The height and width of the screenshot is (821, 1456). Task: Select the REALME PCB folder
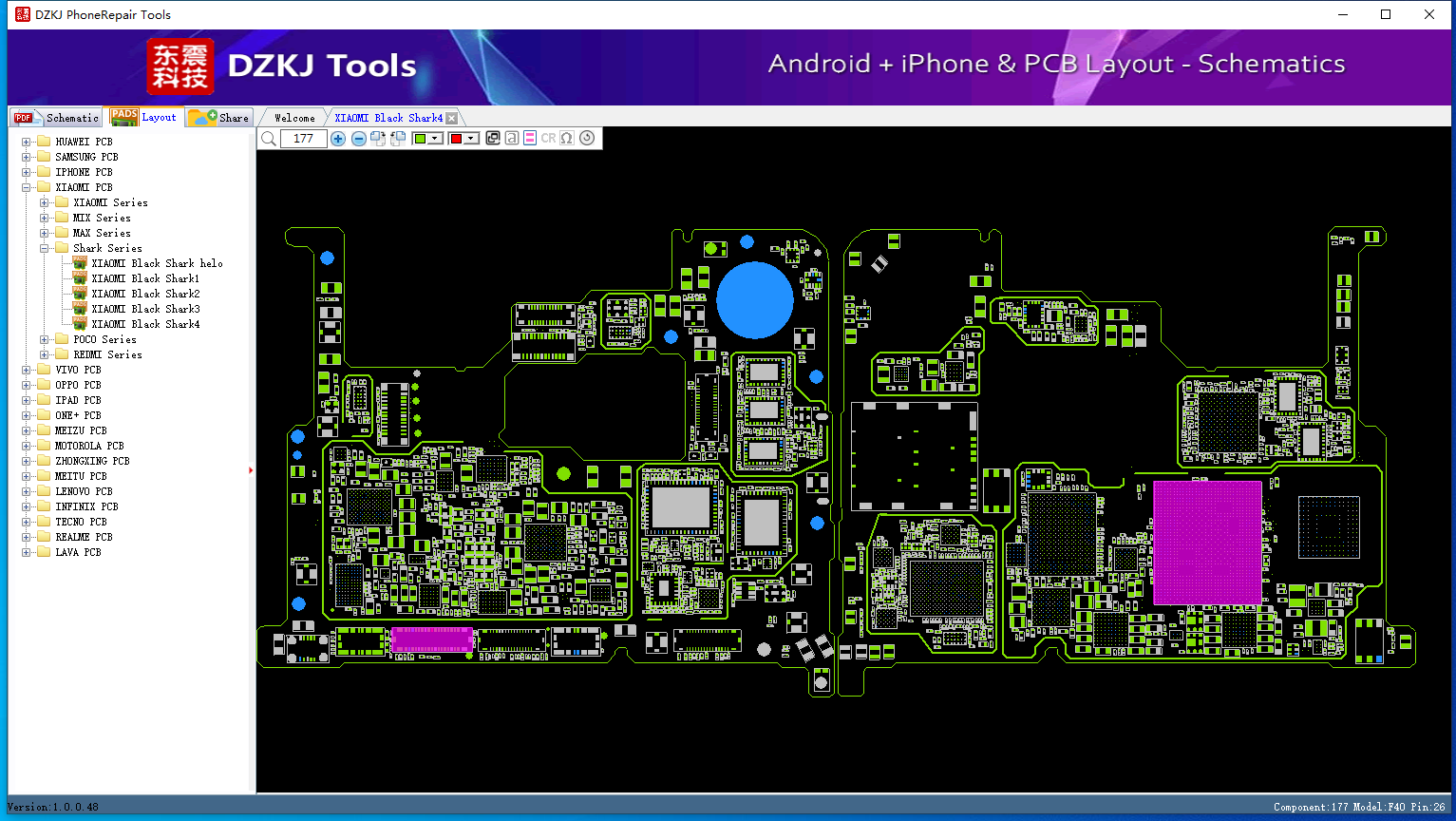tap(84, 537)
